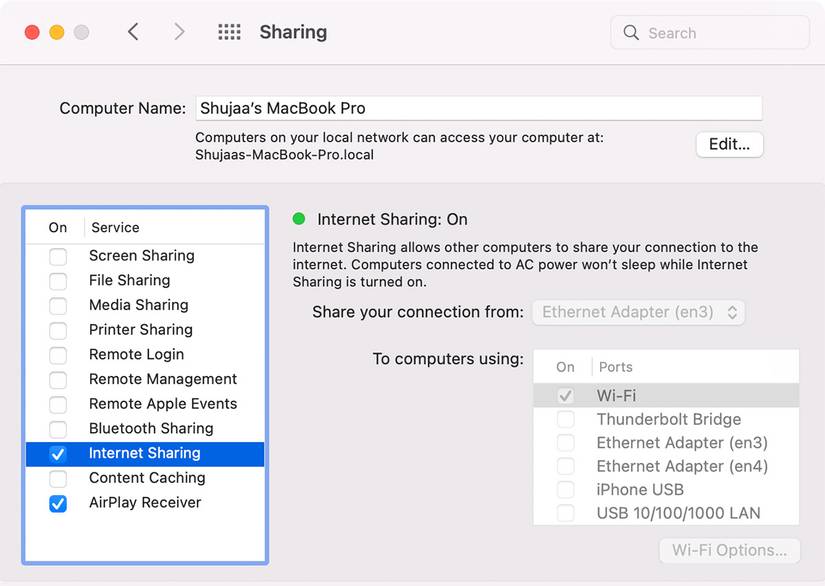
Task: Turn on Remote Login
Action: click(57, 354)
